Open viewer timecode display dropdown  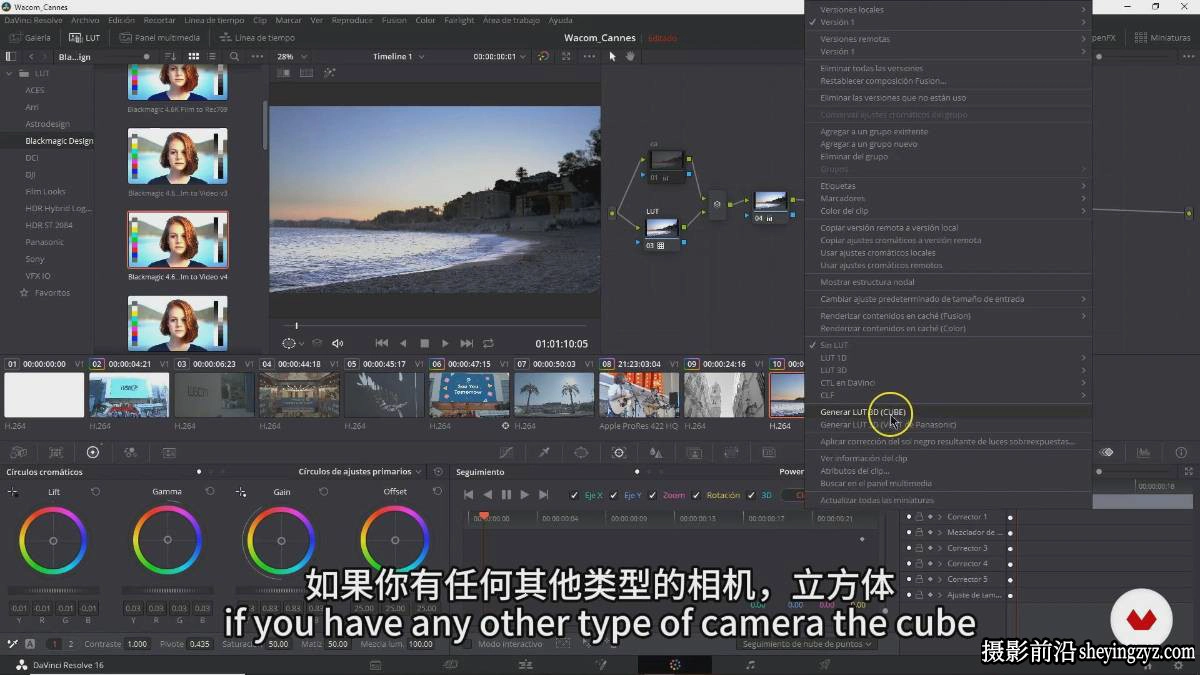point(500,57)
